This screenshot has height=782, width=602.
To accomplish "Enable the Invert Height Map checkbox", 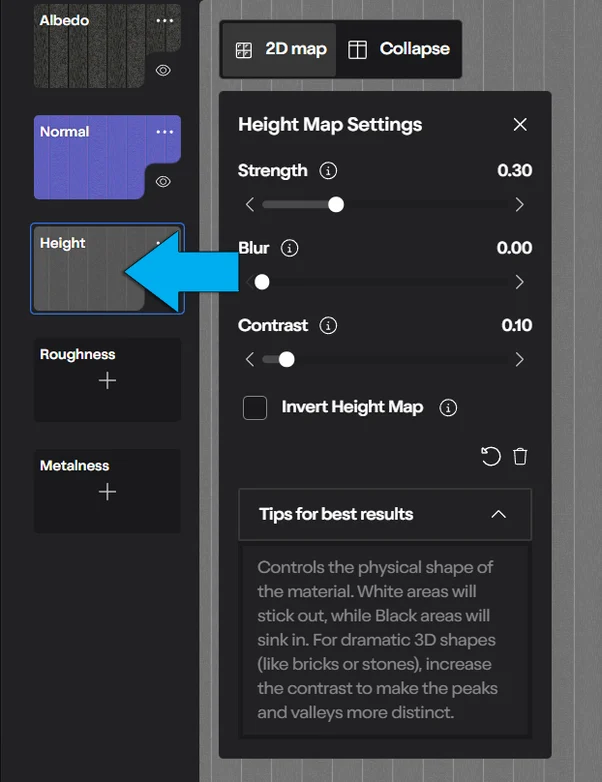I will (255, 407).
